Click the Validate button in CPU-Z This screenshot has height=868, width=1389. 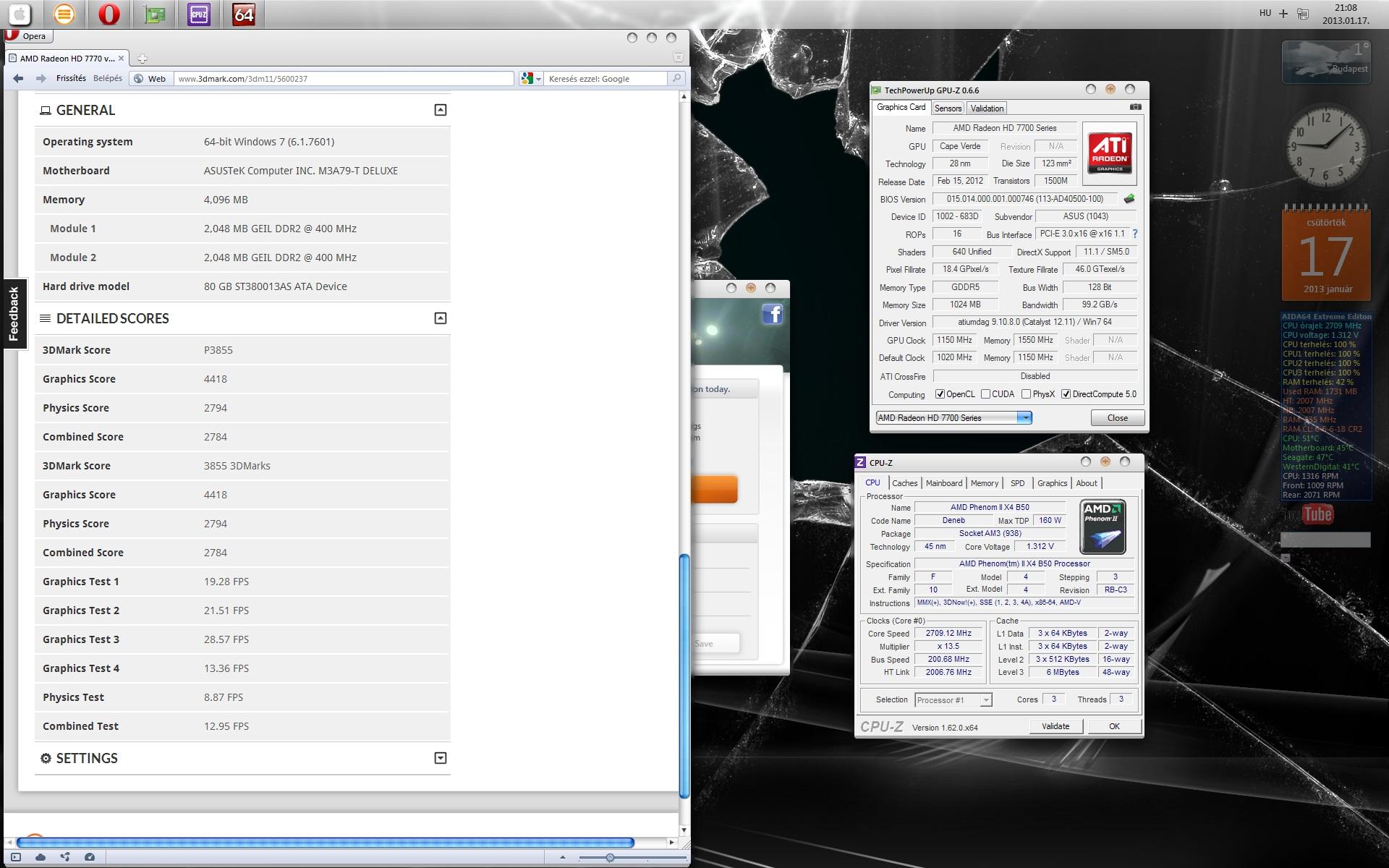[x=1055, y=726]
